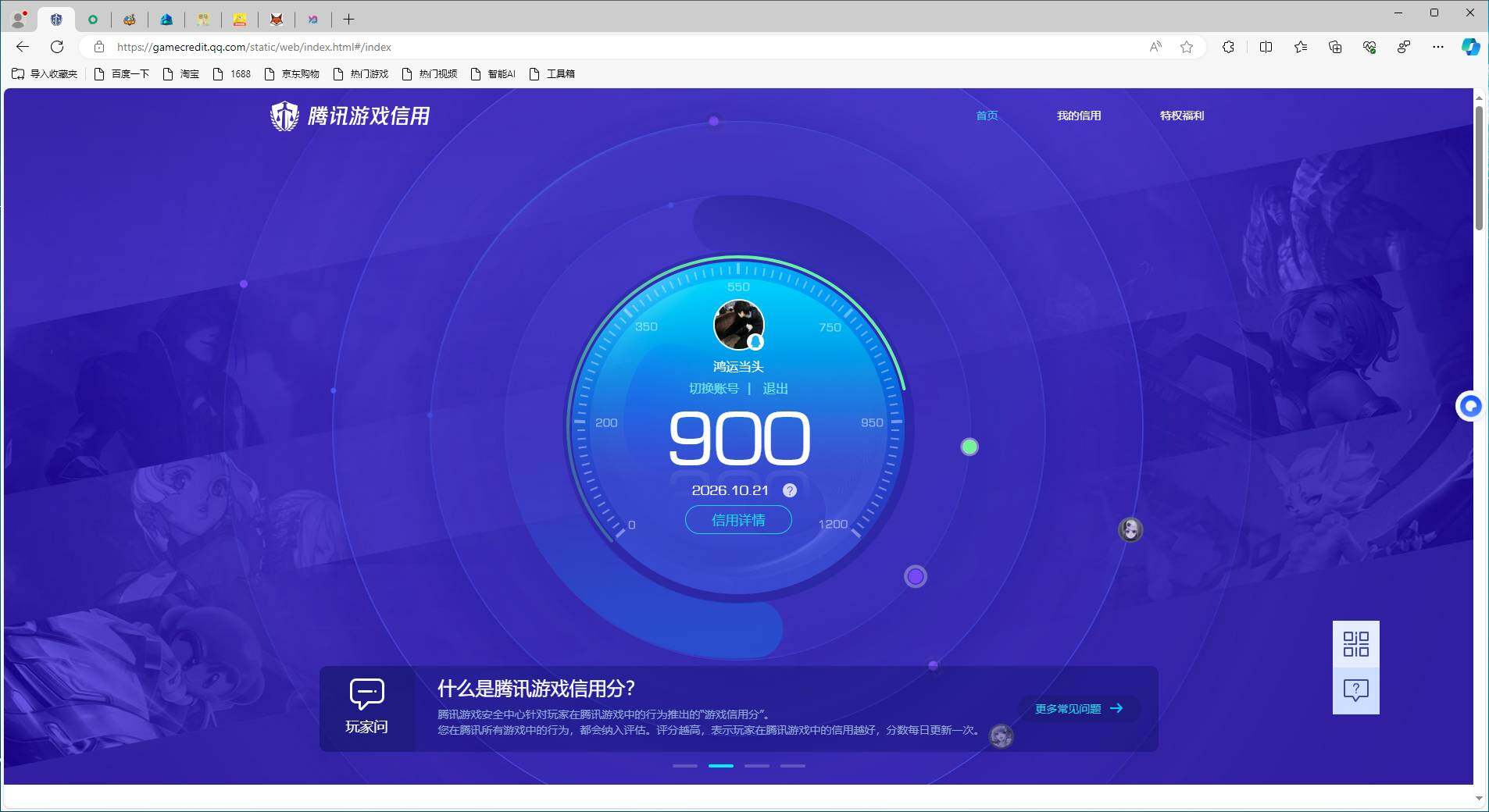Click the question mark next to 2026.10.21
The image size is (1489, 812).
pyautogui.click(x=790, y=490)
